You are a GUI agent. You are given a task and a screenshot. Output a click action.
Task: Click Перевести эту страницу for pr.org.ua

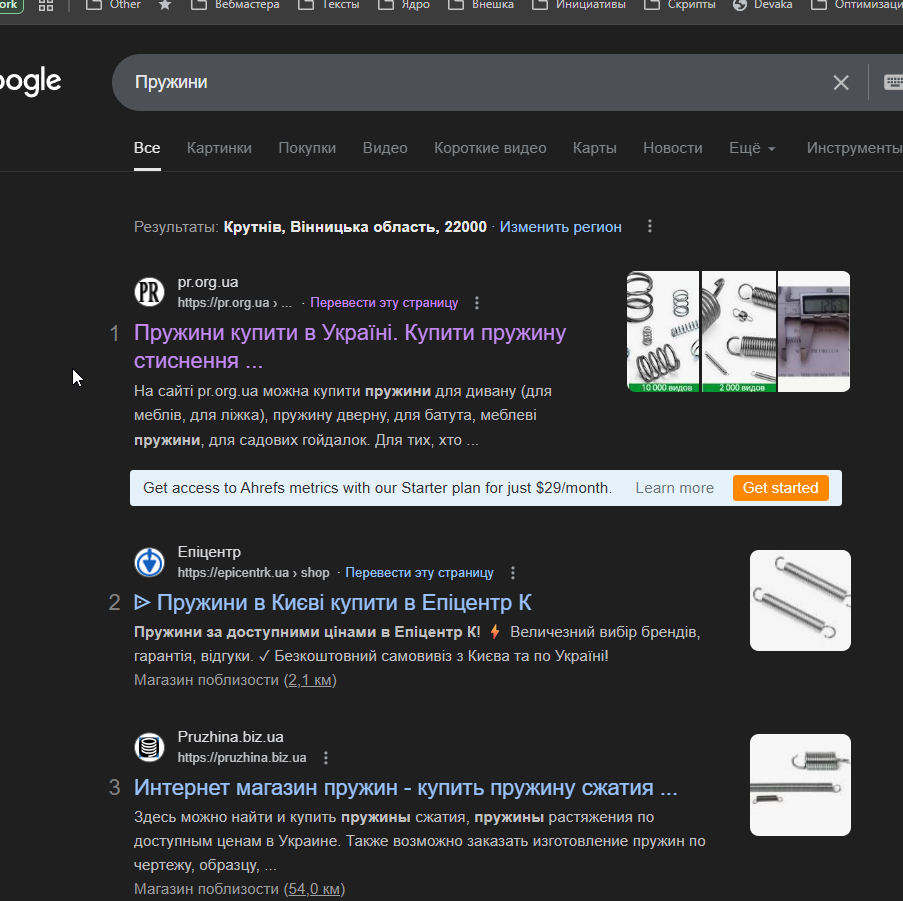coord(384,303)
